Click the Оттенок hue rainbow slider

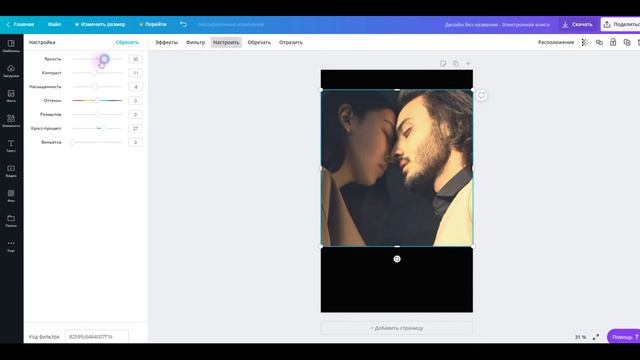pyautogui.click(x=97, y=100)
